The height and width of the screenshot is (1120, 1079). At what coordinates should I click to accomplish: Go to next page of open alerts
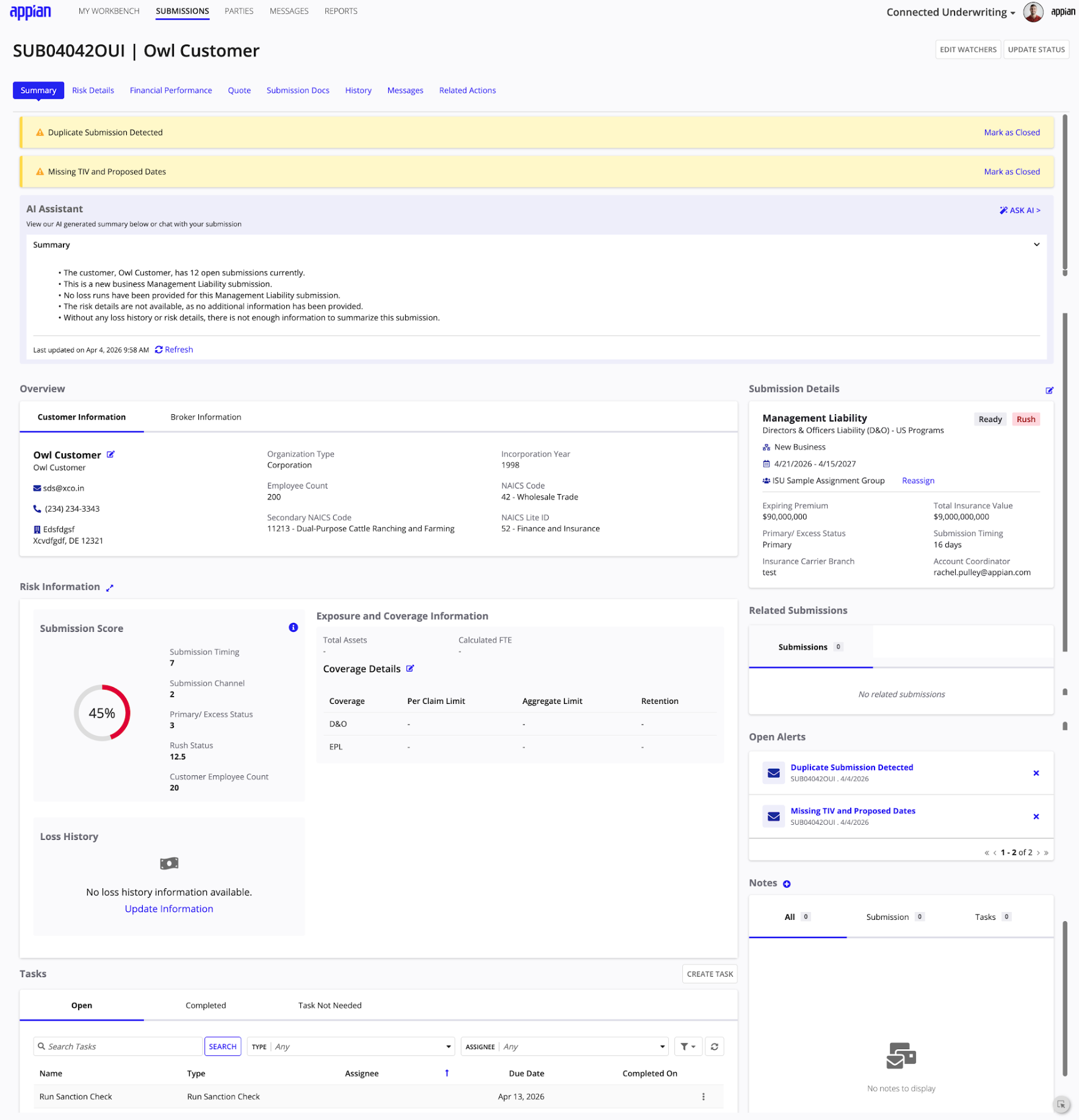[x=1037, y=853]
